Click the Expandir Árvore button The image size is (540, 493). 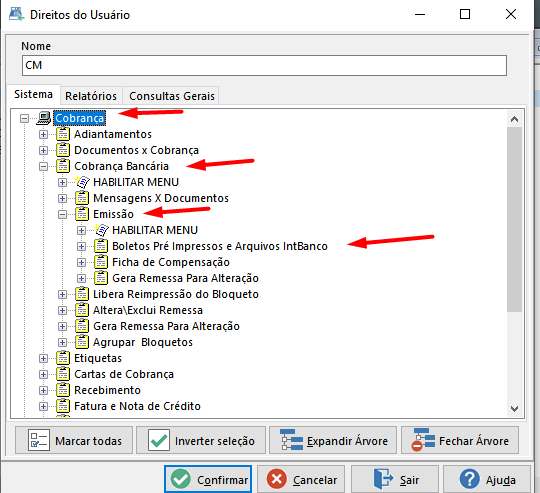click(333, 440)
